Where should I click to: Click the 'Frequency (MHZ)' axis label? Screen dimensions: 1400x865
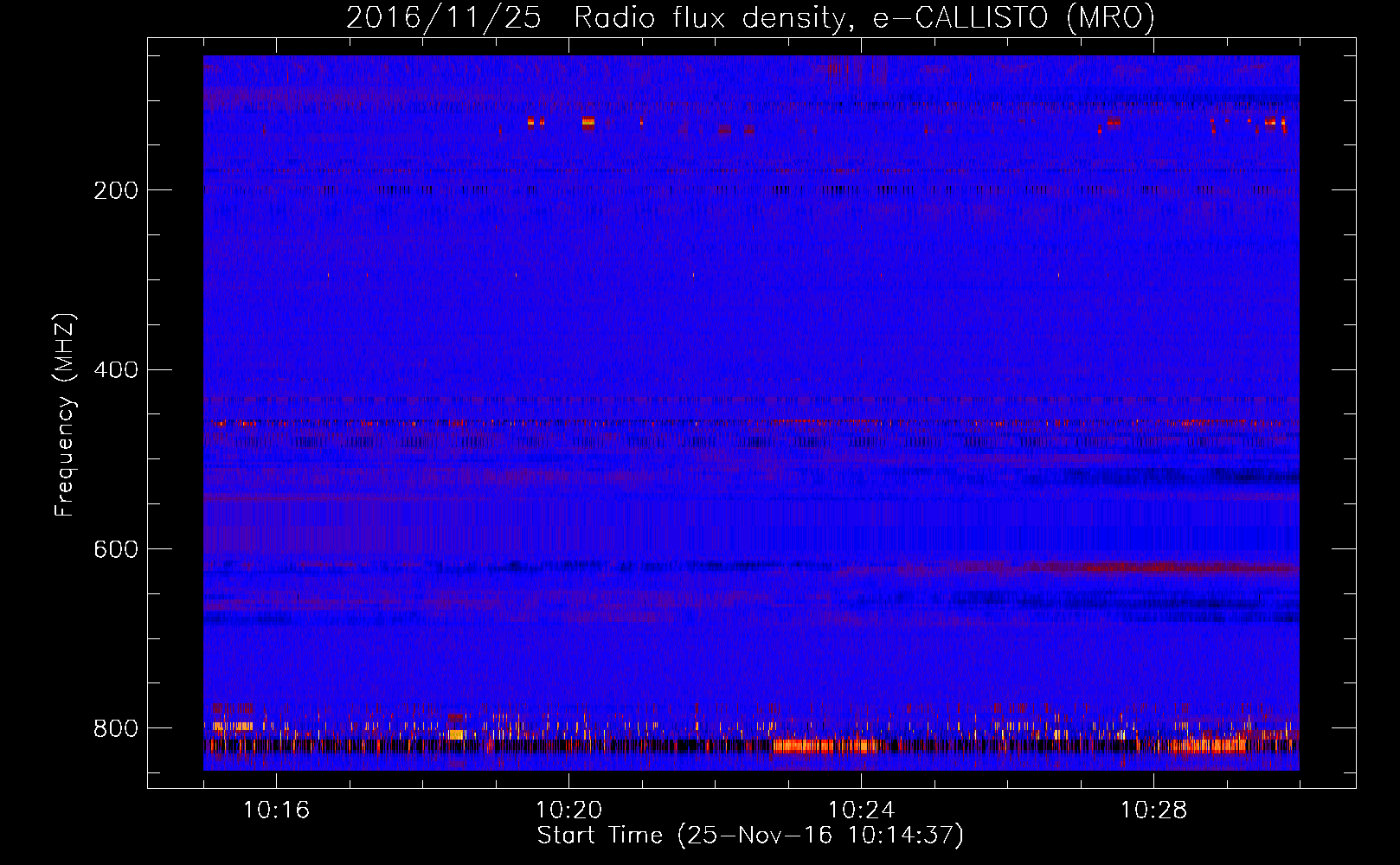(x=65, y=415)
